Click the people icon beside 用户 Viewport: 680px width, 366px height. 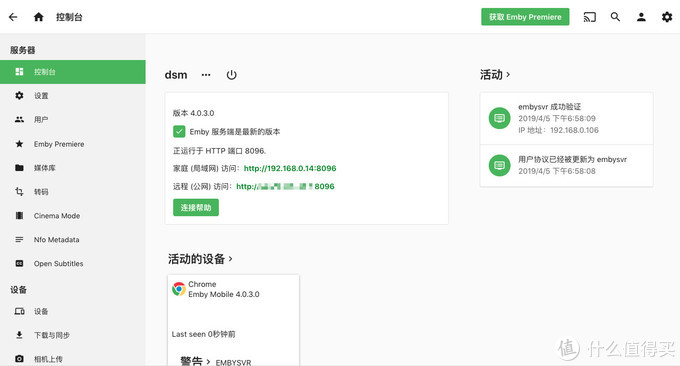19,119
